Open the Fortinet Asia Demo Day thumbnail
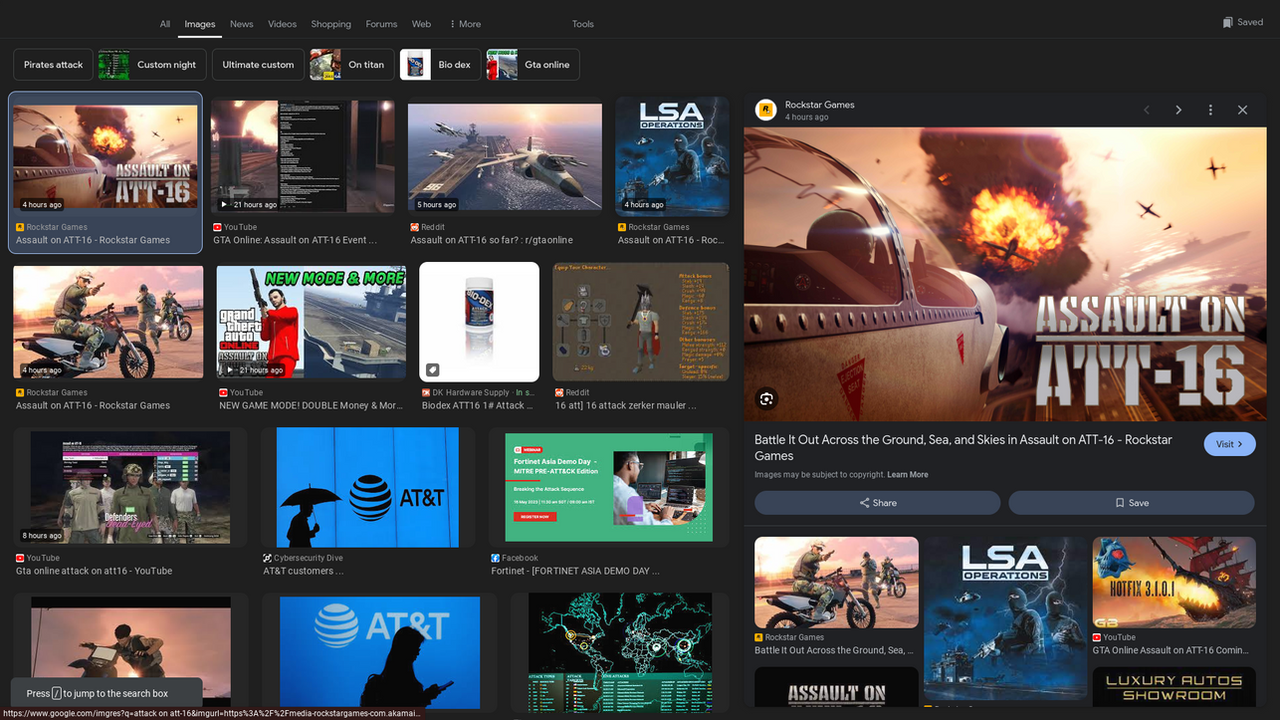1280x720 pixels. (x=609, y=487)
